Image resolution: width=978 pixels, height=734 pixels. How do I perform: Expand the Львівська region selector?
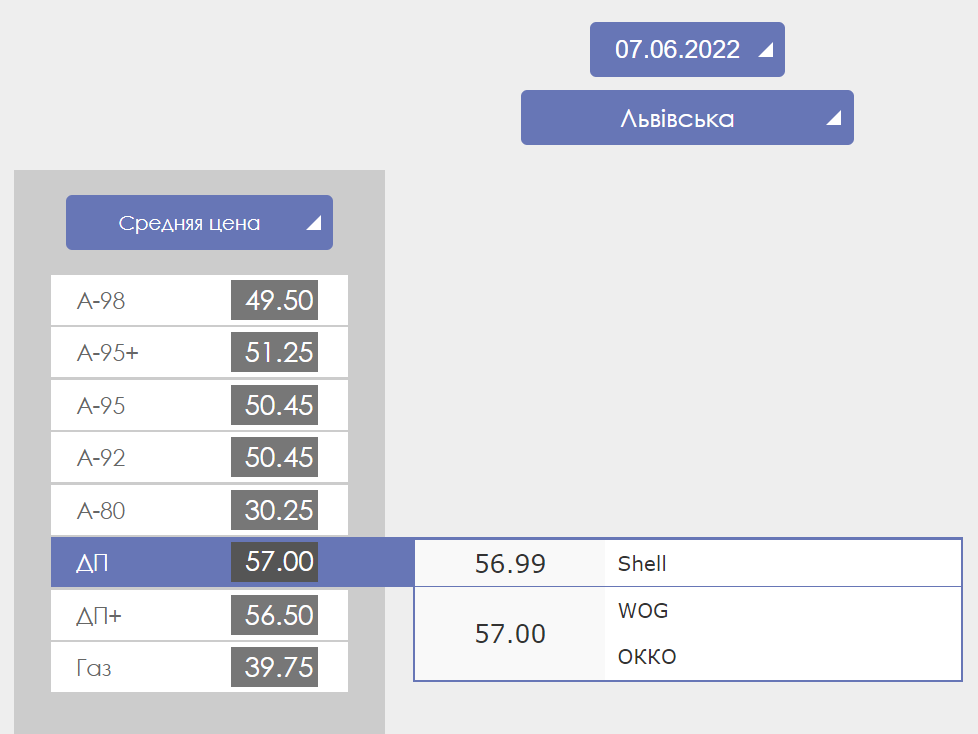coord(686,119)
